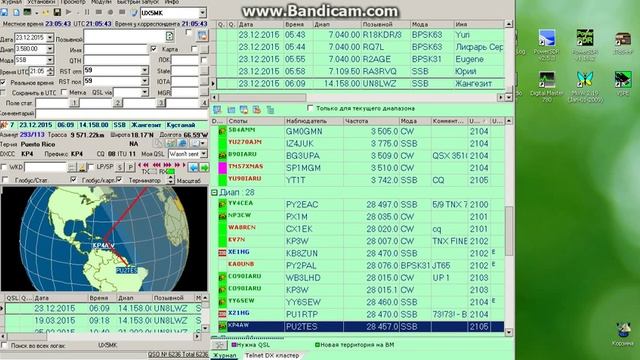The height and width of the screenshot is (360, 640).
Task: Click the S button next to LP/SP
Action: tap(120, 167)
